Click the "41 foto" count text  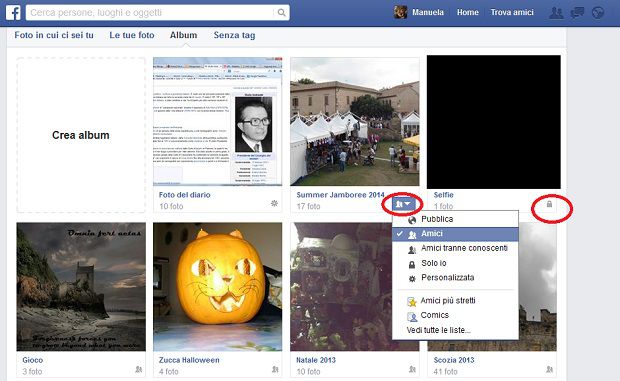(445, 372)
